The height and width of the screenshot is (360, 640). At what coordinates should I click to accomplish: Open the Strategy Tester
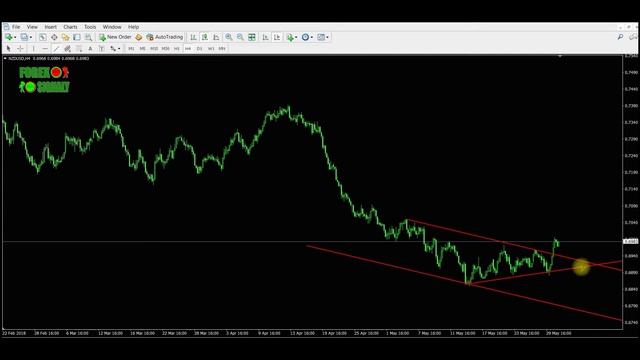(88, 37)
